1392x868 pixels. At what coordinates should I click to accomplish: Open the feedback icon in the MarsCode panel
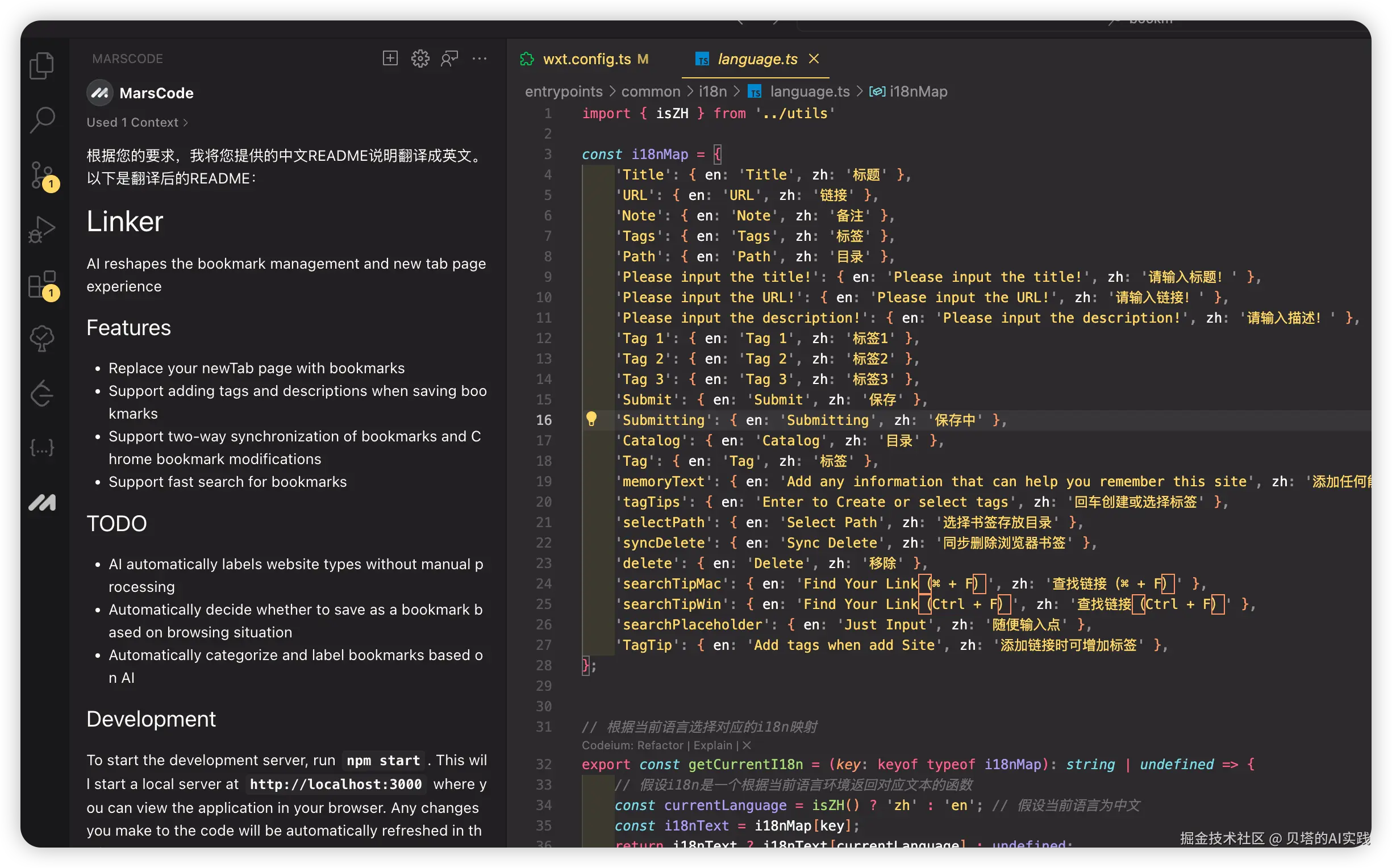450,58
